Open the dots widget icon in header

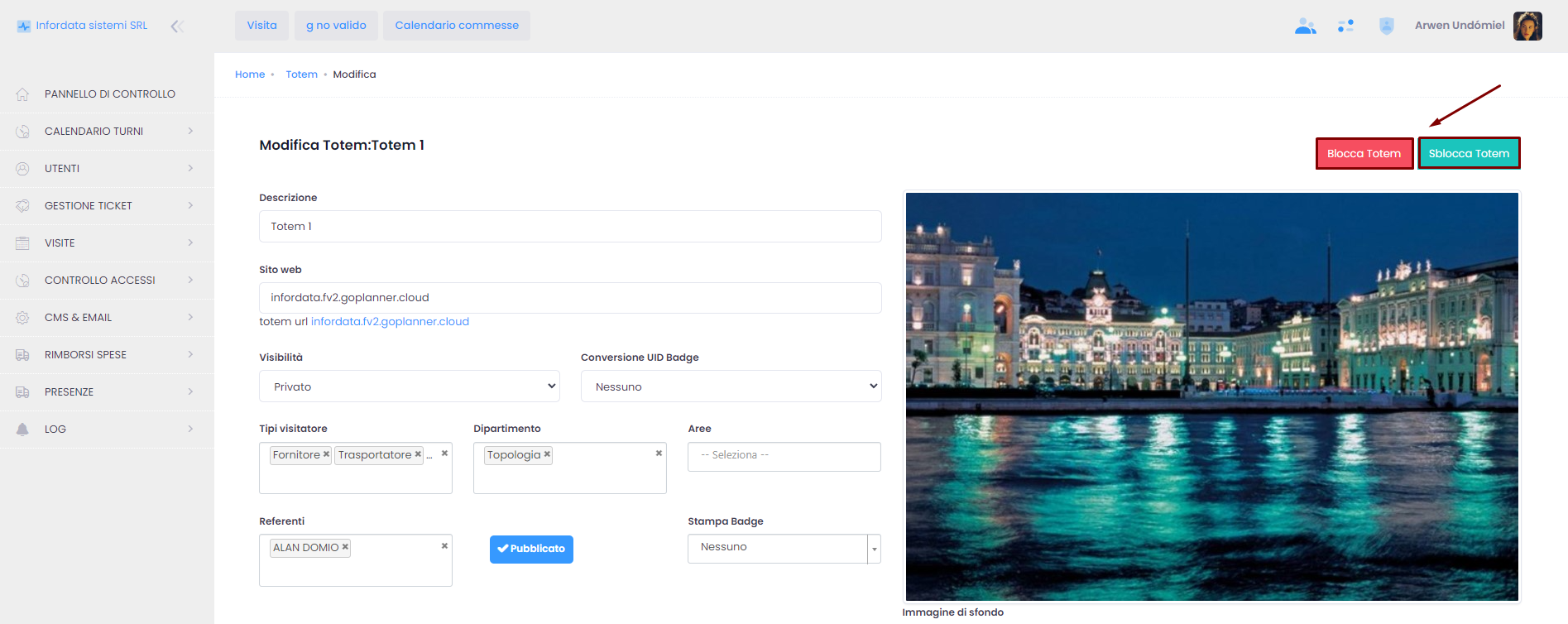pyautogui.click(x=1345, y=26)
